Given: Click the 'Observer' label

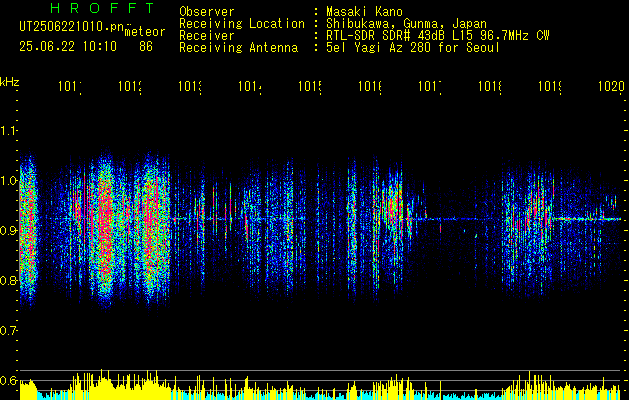Looking at the screenshot, I should [207, 11].
